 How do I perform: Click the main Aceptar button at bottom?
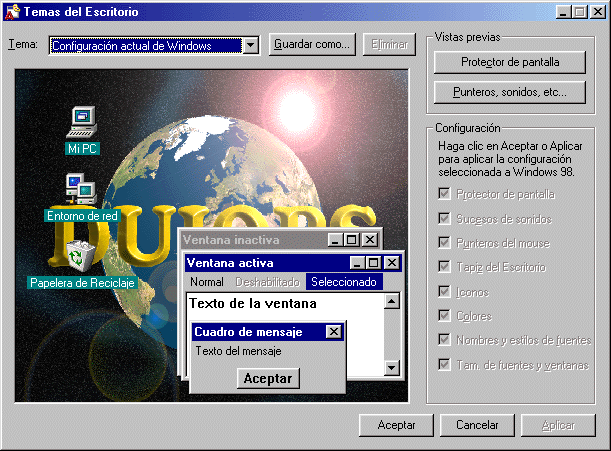tap(396, 425)
